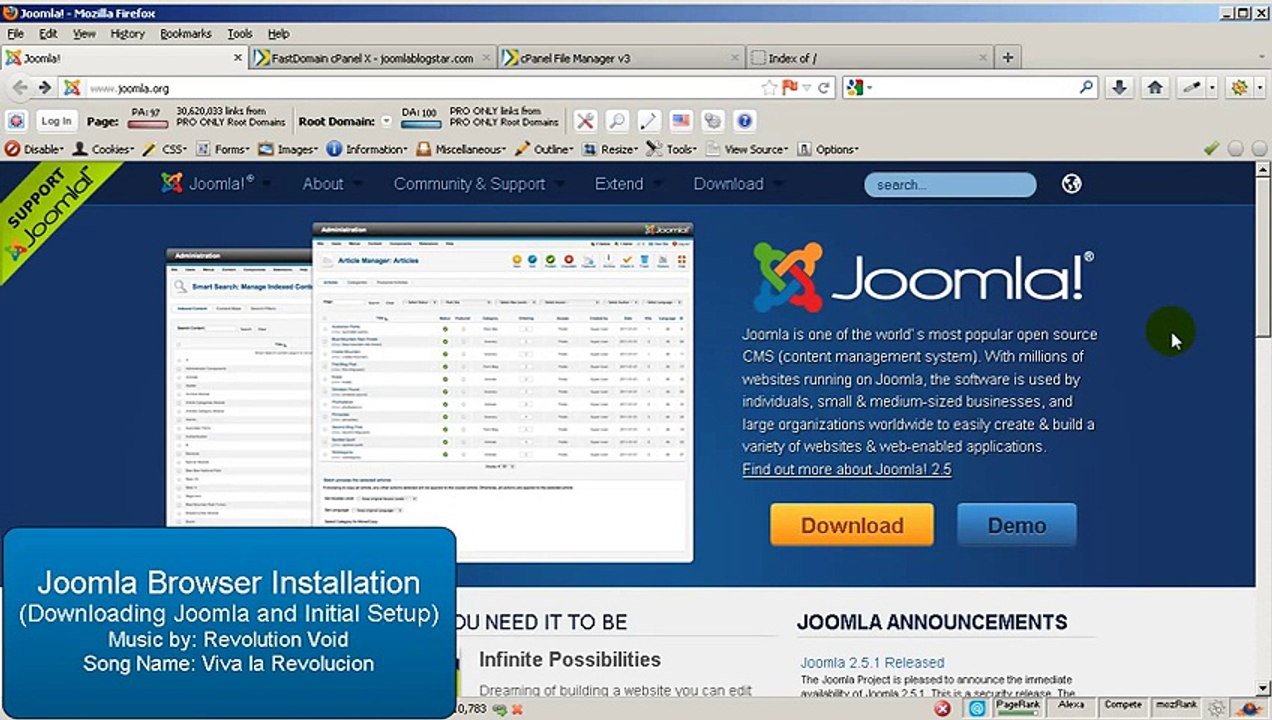Switch to the FastDomain cPanel X tab
The height and width of the screenshot is (720, 1272).
point(373,58)
